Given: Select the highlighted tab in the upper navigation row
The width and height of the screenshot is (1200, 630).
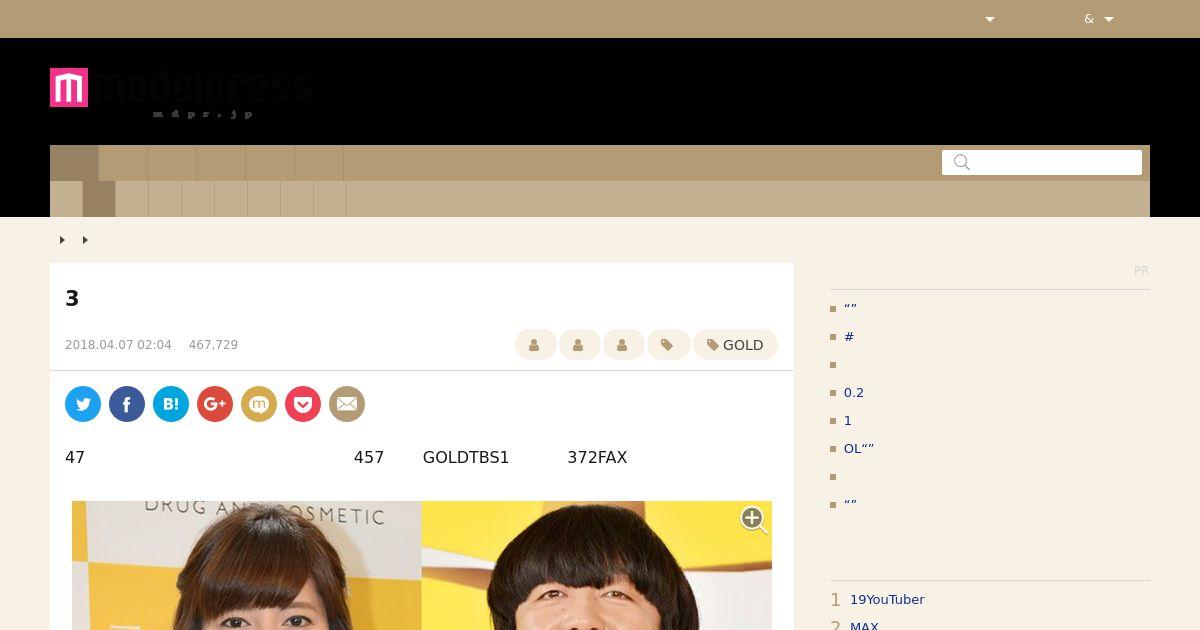Looking at the screenshot, I should coord(74,163).
